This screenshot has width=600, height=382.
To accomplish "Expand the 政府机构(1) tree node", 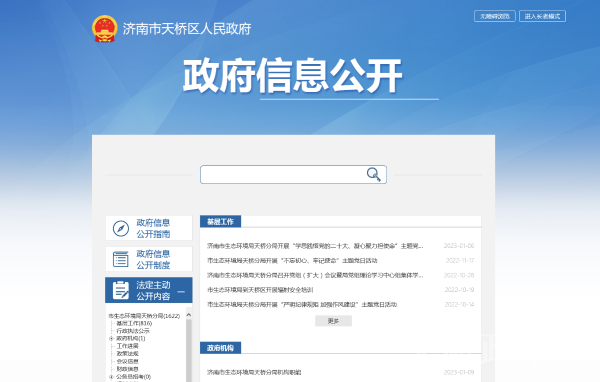I will click(111, 338).
